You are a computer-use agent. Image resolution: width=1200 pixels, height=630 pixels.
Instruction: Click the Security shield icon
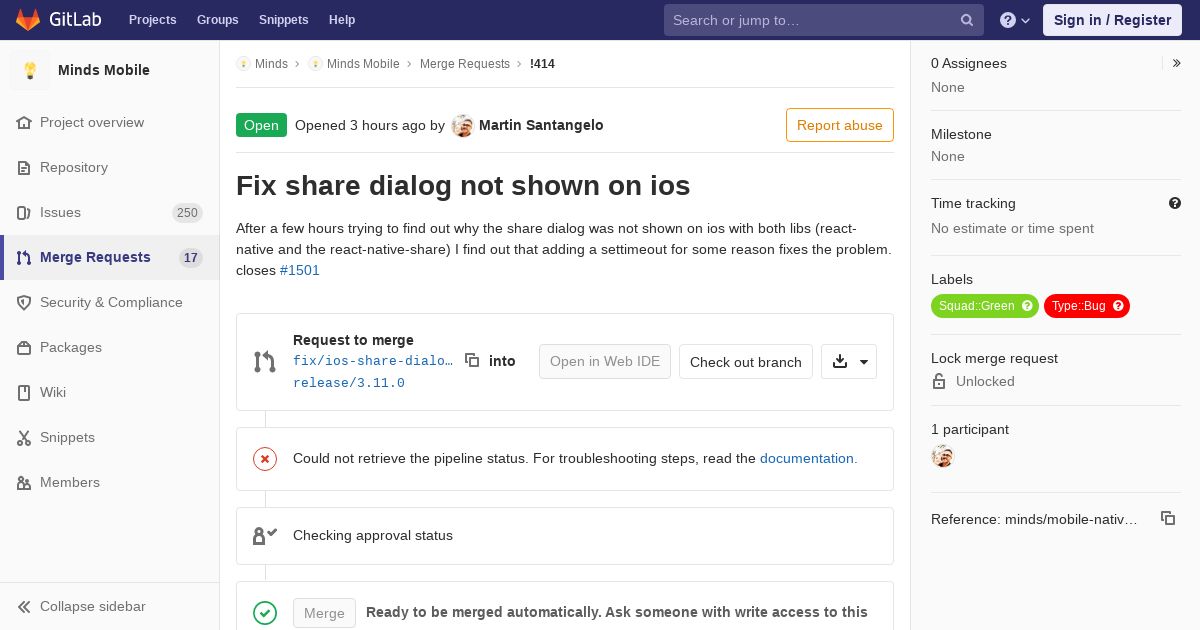coord(24,302)
